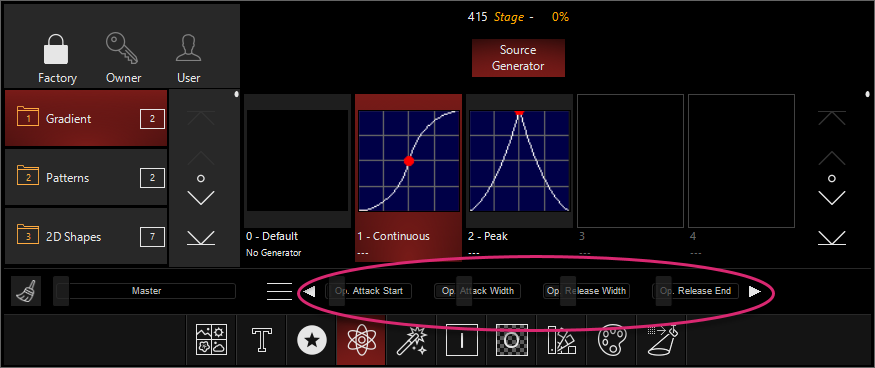875x368 pixels.
Task: Select the color palette icon
Action: tap(613, 340)
